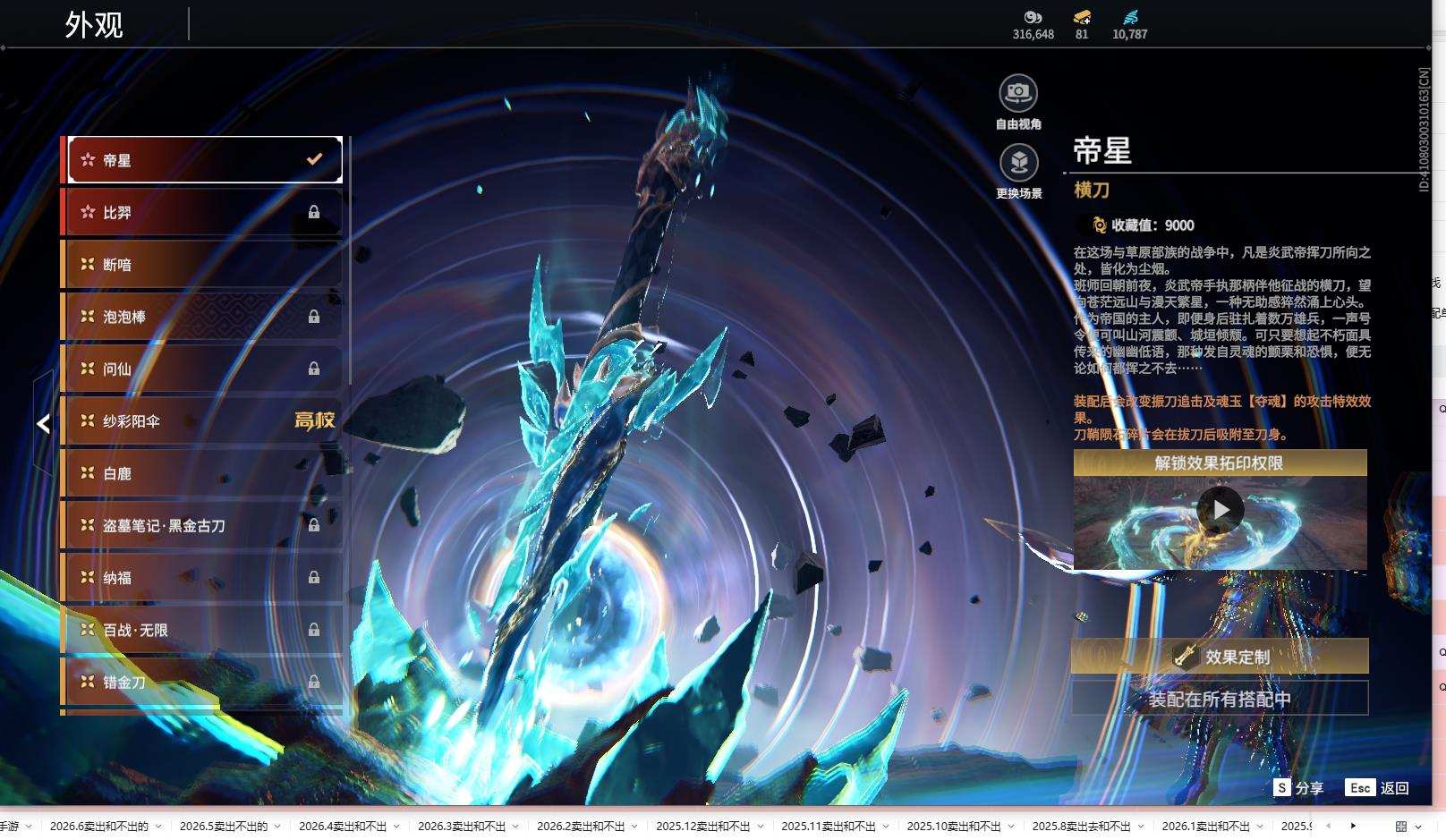Image resolution: width=1446 pixels, height=840 pixels.
Task: Open dropdown arrow on 2025.11卖出和不出 tab
Action: (x=886, y=827)
